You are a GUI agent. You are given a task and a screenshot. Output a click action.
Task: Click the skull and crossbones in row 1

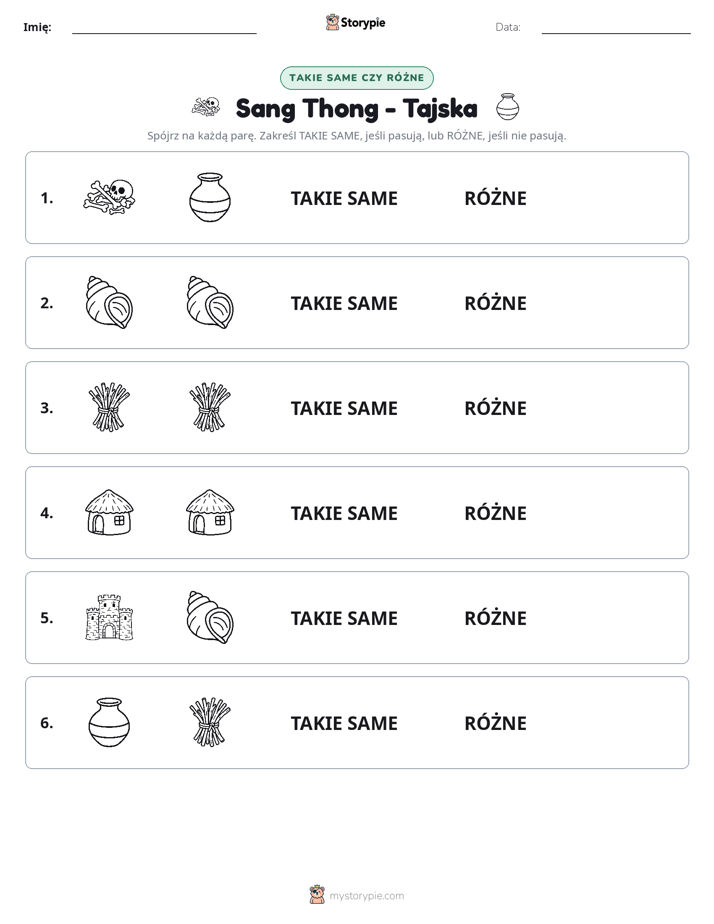(x=109, y=197)
